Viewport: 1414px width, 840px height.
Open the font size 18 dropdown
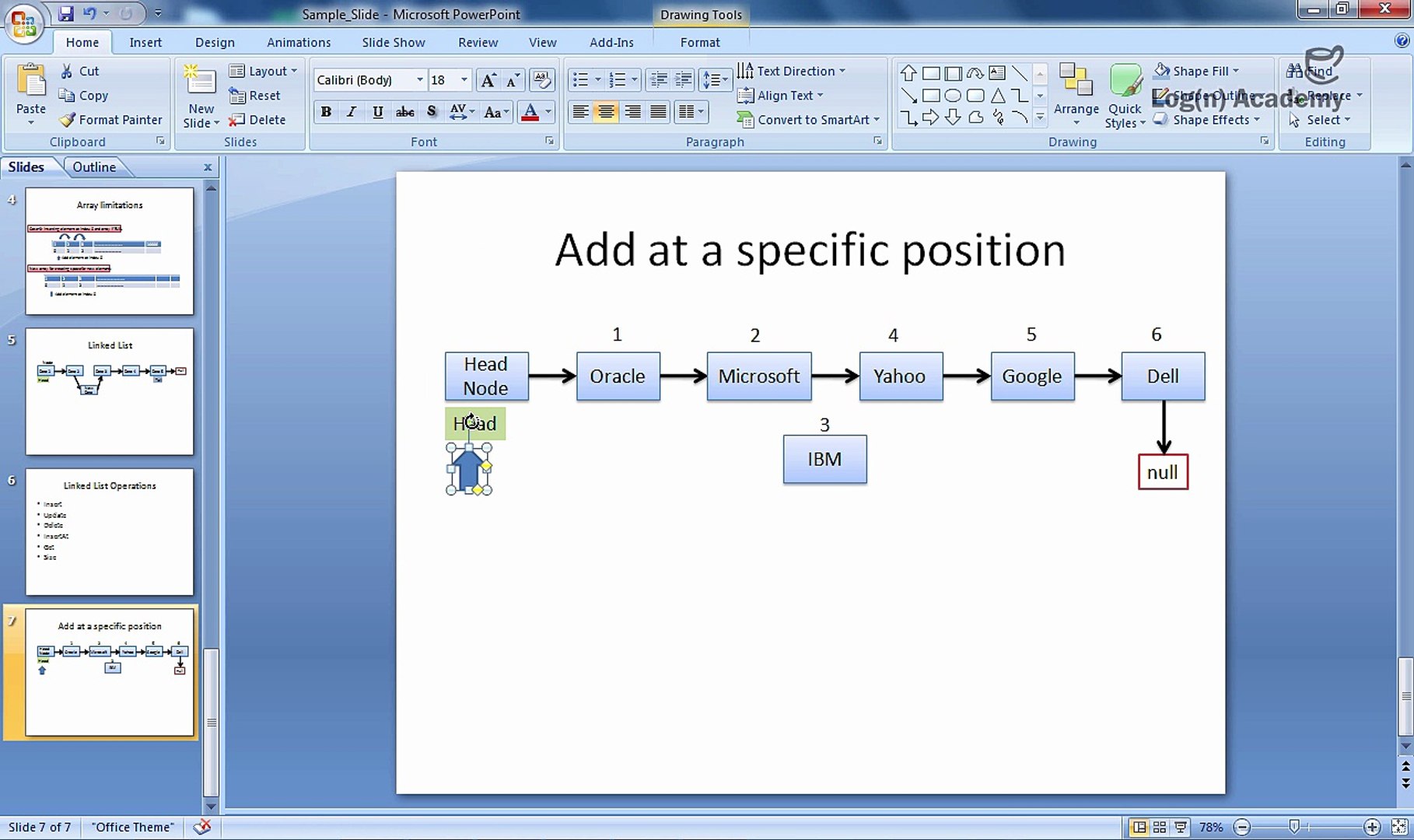(464, 80)
